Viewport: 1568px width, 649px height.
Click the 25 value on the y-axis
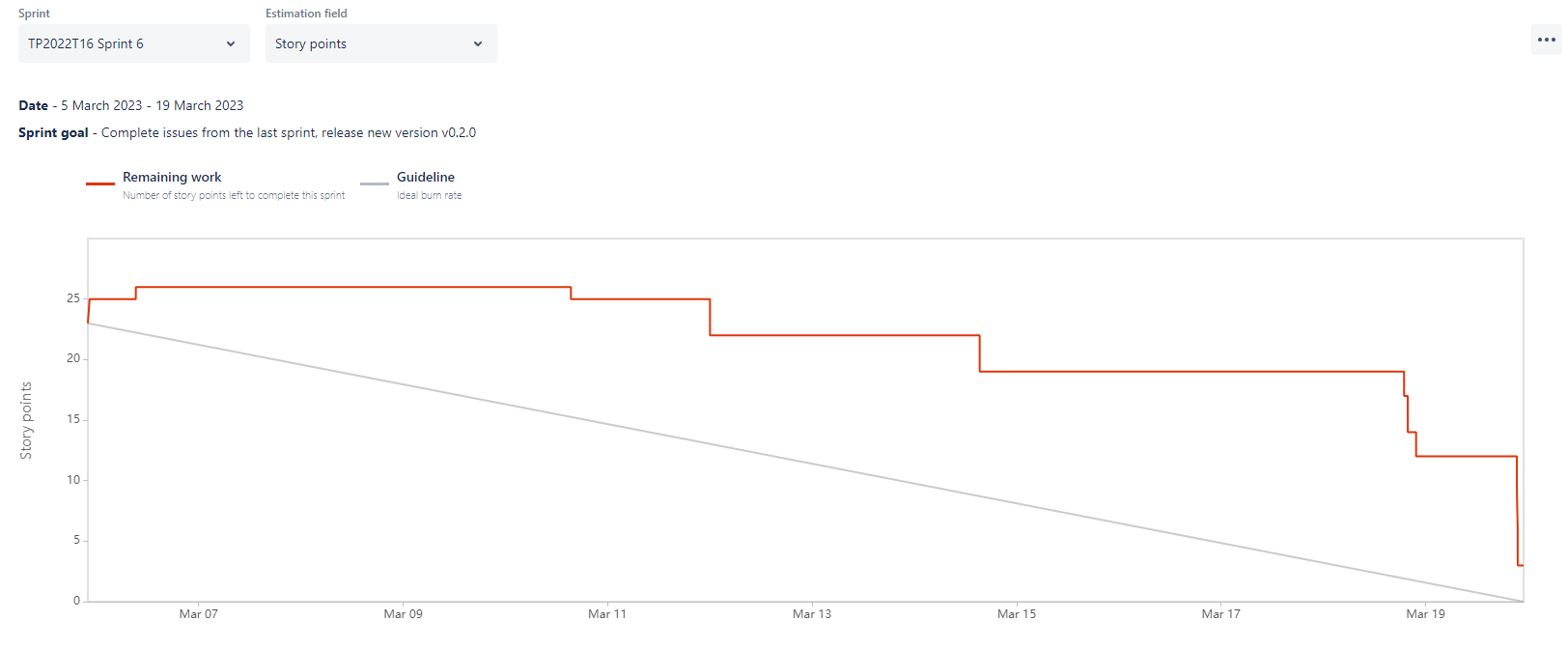click(x=73, y=298)
